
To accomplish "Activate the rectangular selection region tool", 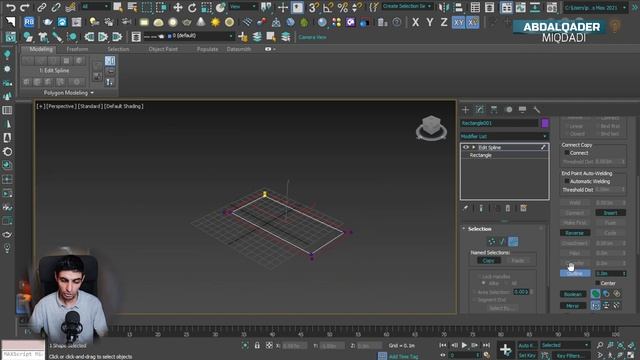I will click(147, 7).
